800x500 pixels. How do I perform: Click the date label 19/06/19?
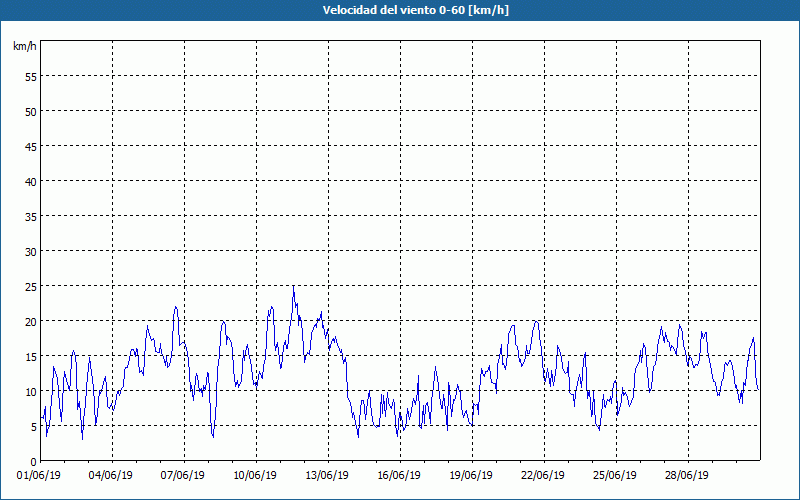pyautogui.click(x=471, y=476)
